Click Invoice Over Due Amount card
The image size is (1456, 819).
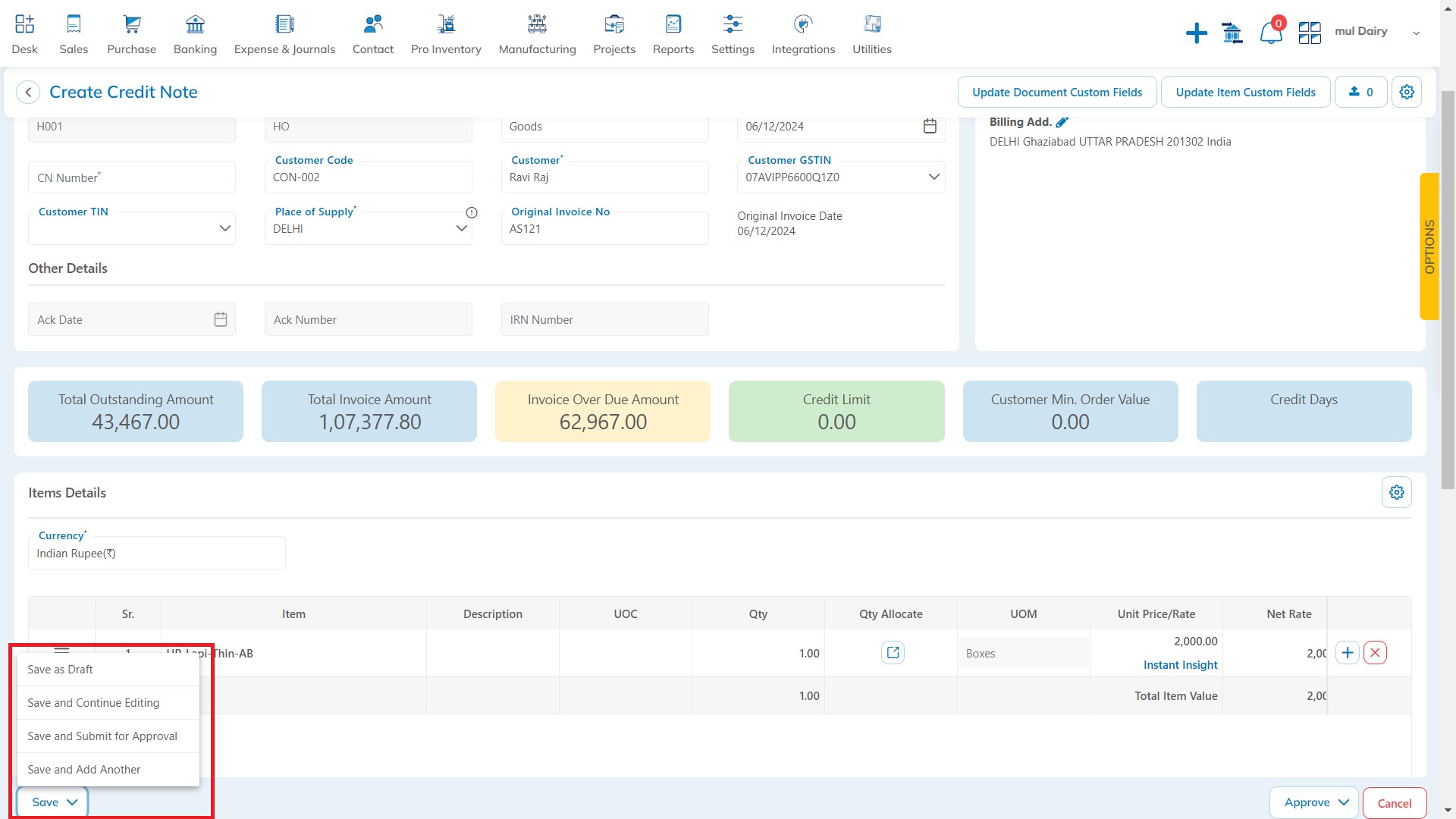603,411
